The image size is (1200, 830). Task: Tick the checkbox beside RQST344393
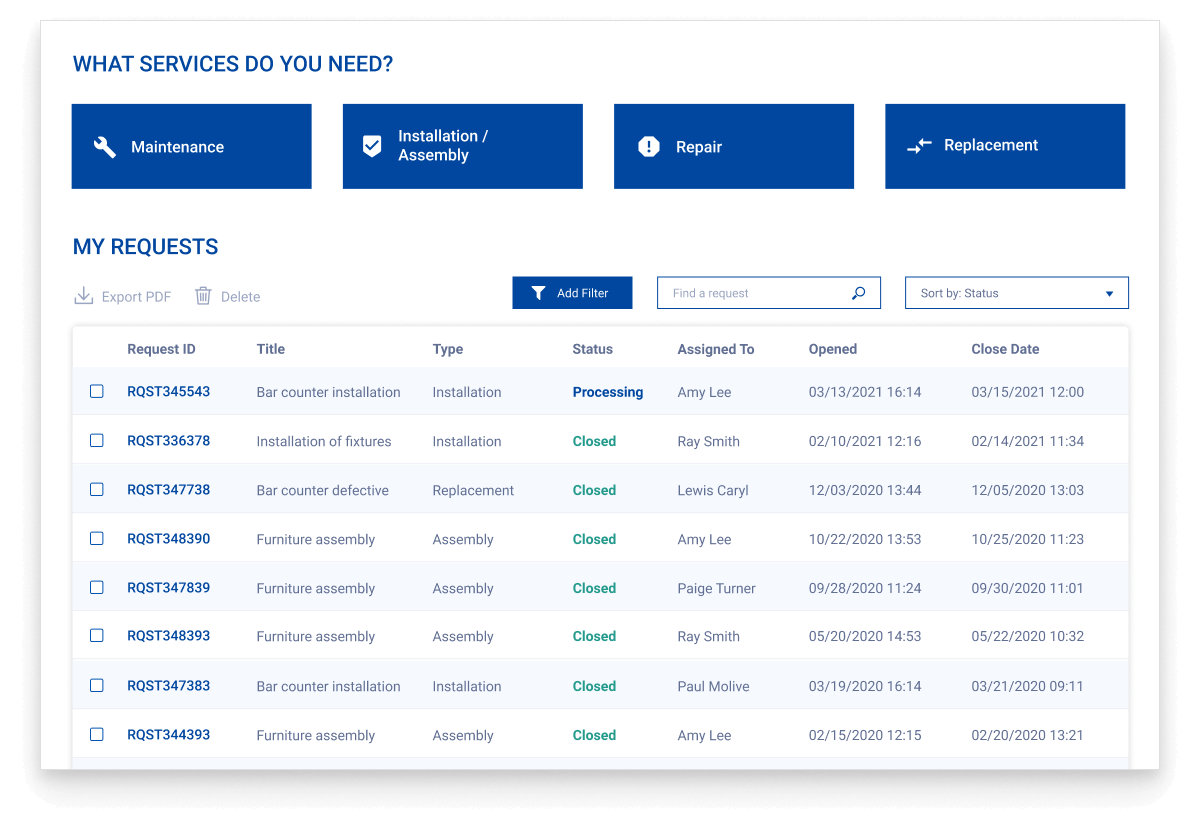click(x=97, y=735)
